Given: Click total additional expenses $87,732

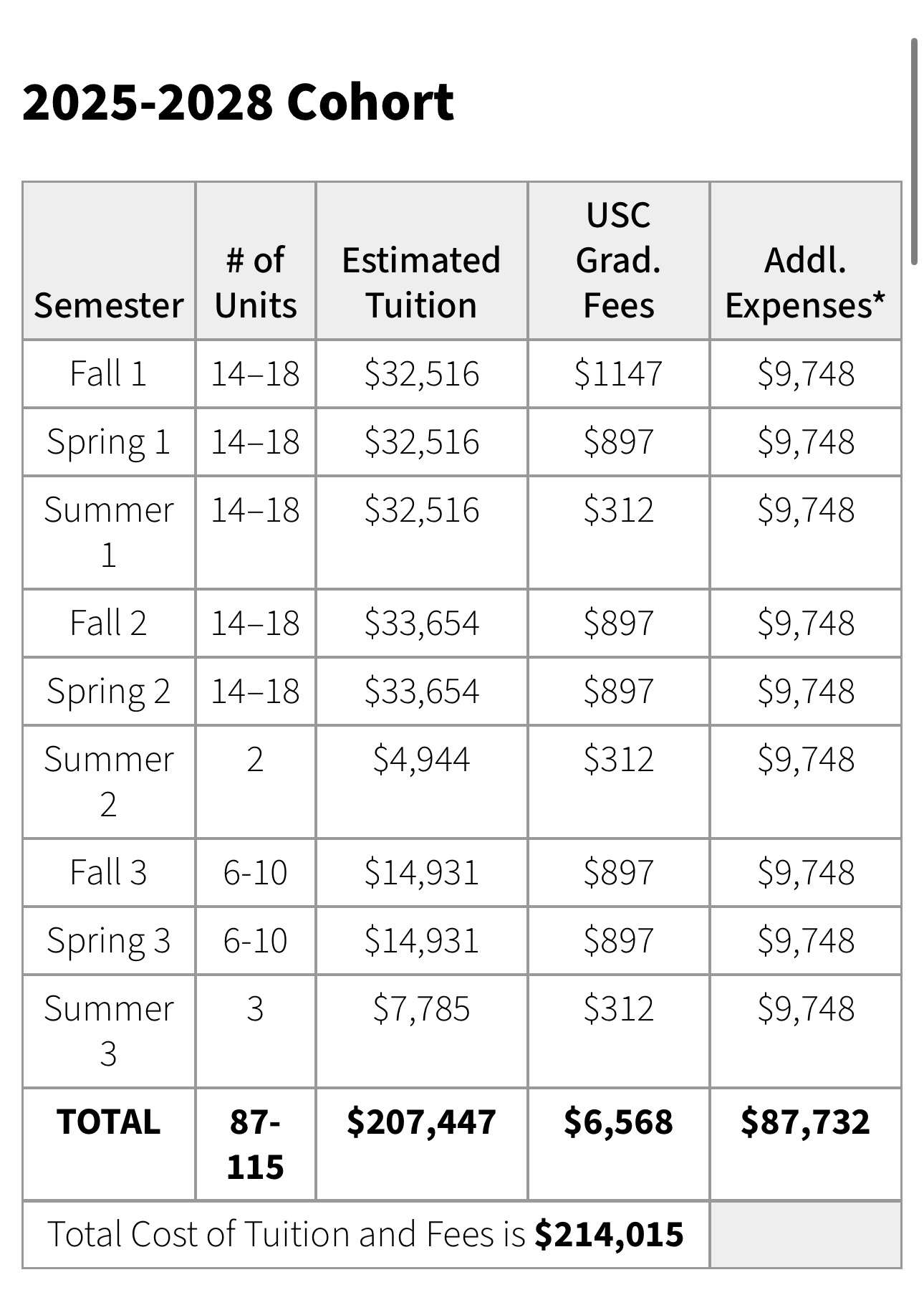Looking at the screenshot, I should point(805,1122).
